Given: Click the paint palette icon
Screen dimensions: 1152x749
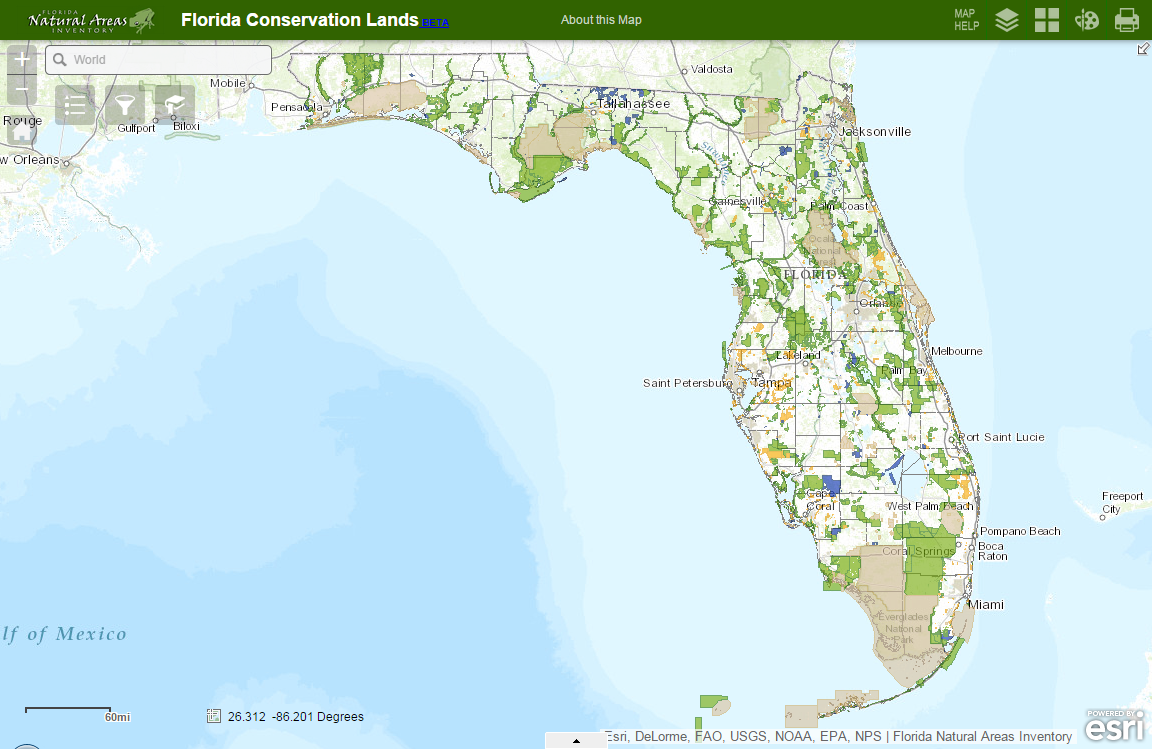Looking at the screenshot, I should click(x=1087, y=19).
